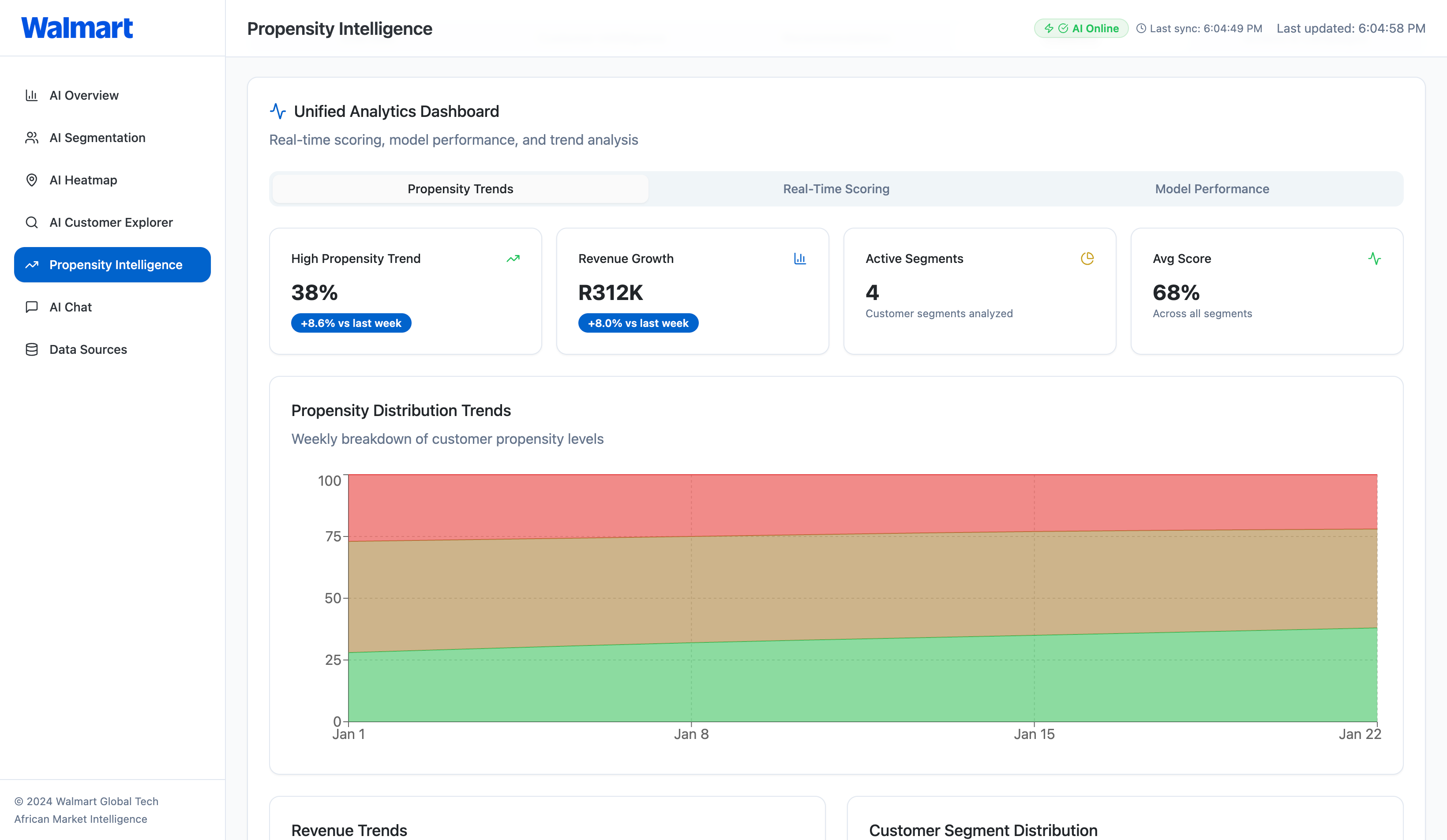Screen dimensions: 1447x840
Task: Open the AI Overview page
Action: click(x=112, y=95)
